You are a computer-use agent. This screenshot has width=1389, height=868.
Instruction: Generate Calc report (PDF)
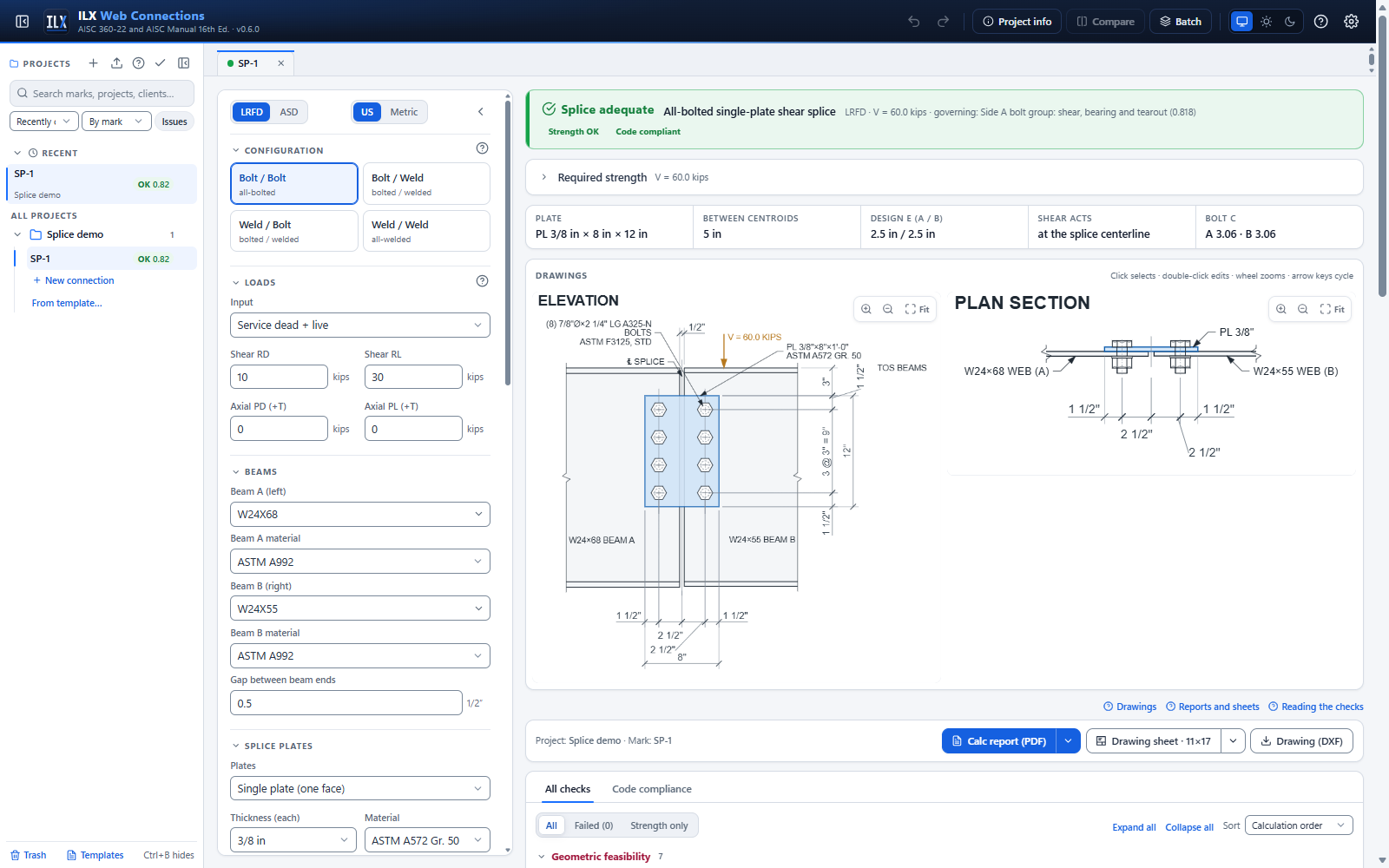tap(999, 741)
